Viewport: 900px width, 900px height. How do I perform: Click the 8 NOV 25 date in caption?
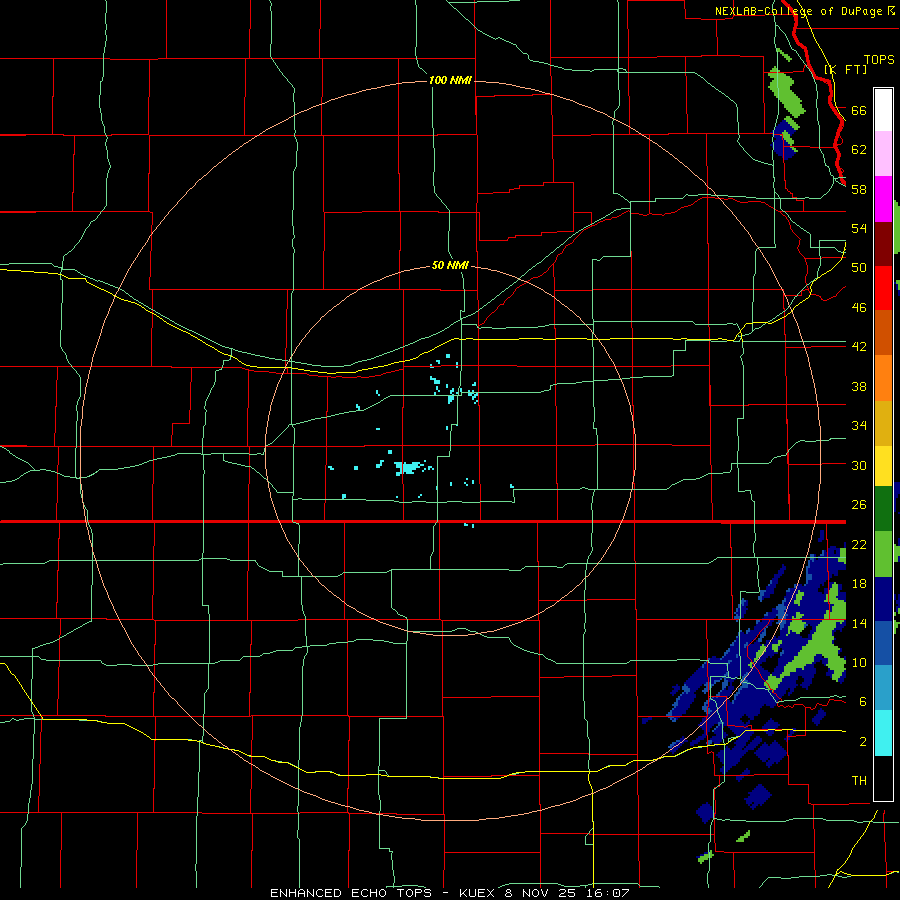(x=542, y=893)
